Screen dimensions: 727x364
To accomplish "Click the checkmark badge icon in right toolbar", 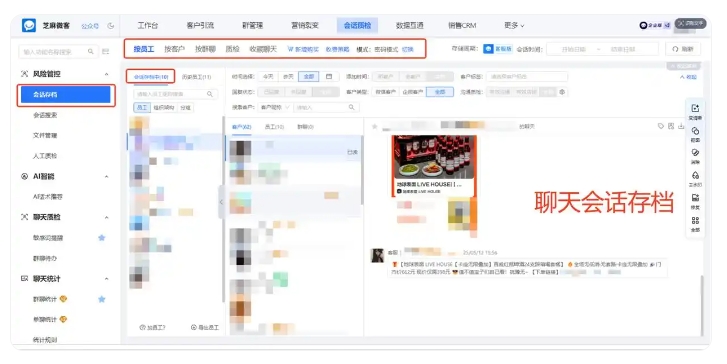I will (695, 153).
